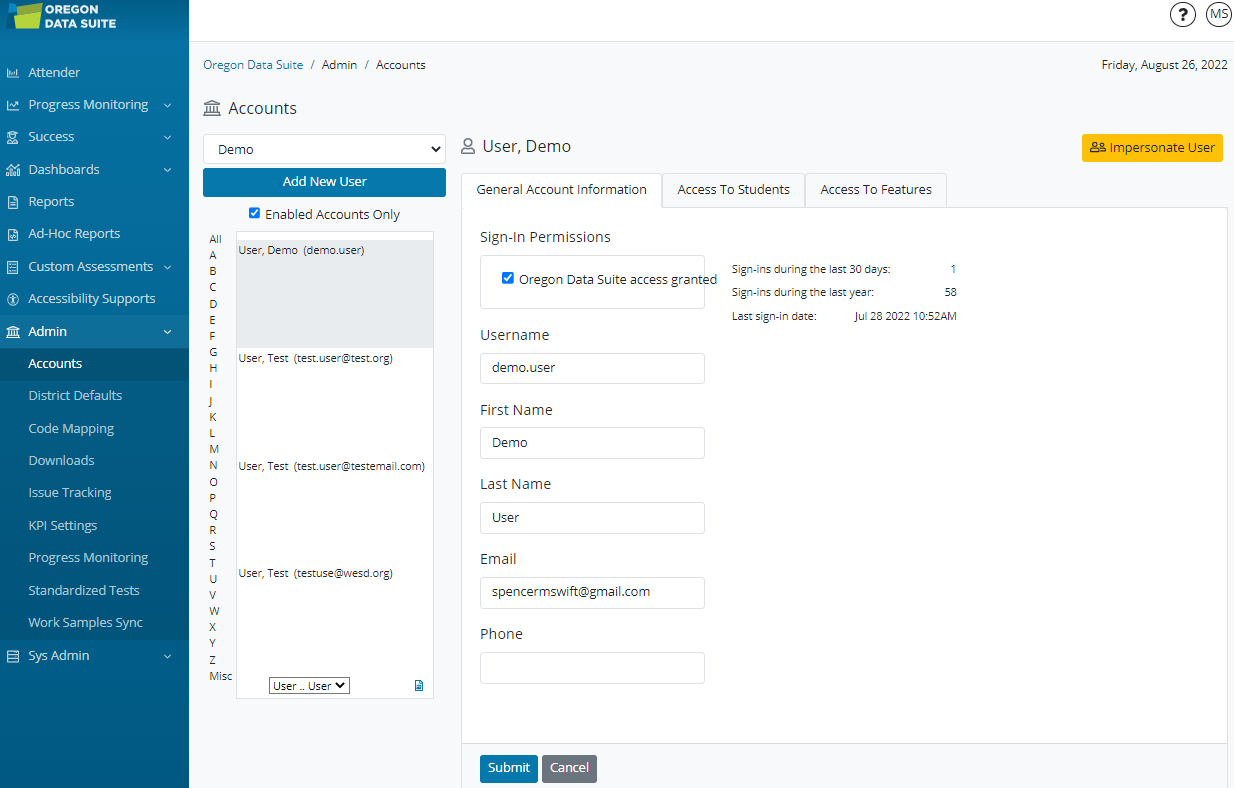Viewport: 1234px width, 788px height.
Task: Click the Attender chart icon in sidebar
Action: pos(13,73)
